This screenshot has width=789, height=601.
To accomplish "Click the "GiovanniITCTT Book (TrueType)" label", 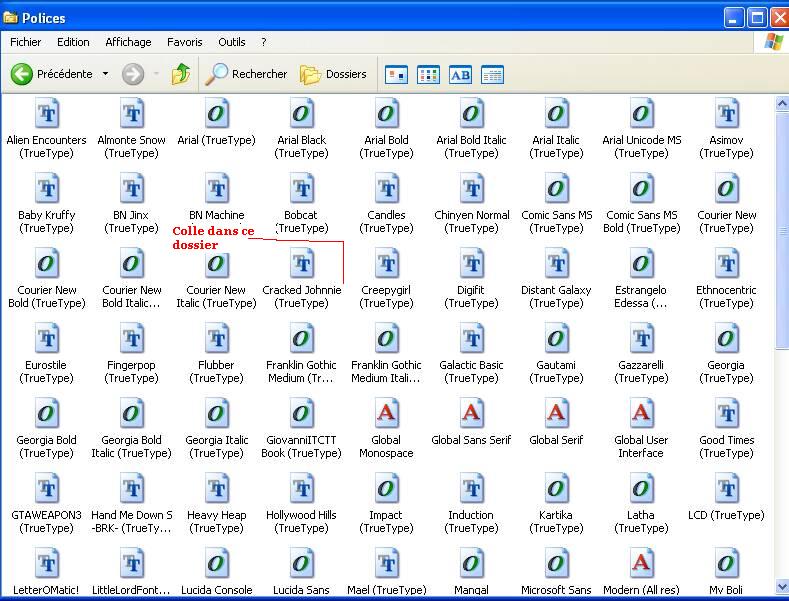I will pos(301,446).
